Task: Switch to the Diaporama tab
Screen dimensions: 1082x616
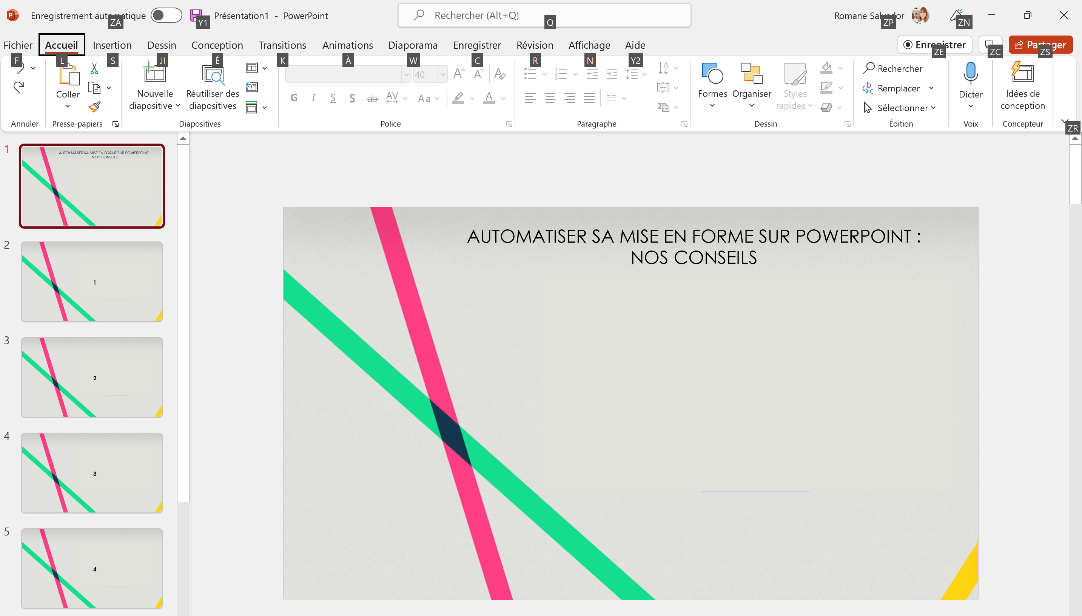Action: click(x=413, y=45)
